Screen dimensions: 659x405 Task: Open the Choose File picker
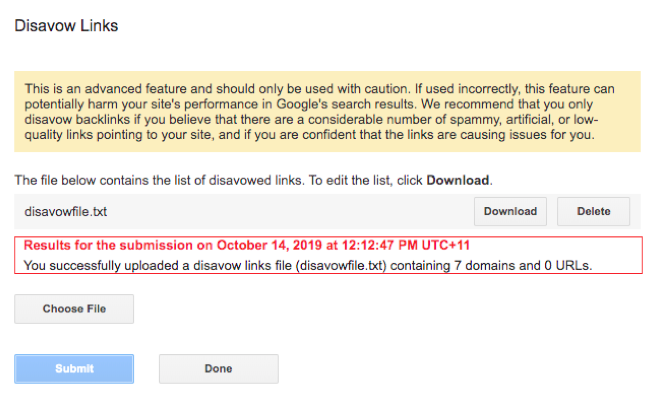tap(74, 309)
